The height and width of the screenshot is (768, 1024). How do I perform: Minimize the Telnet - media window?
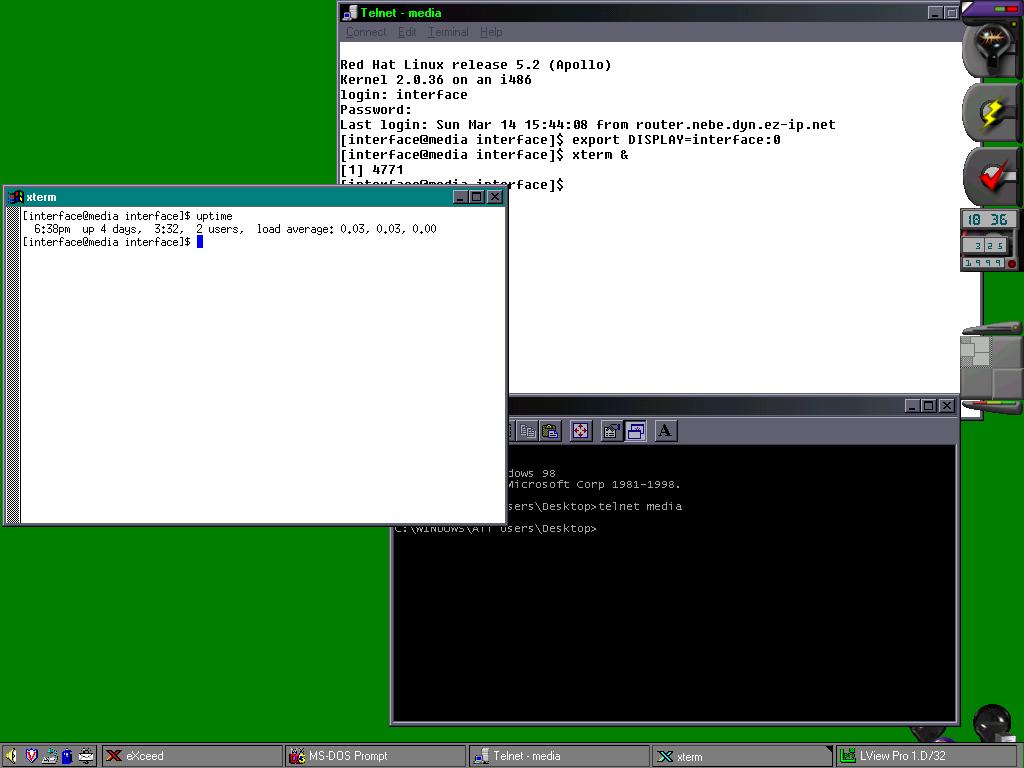pyautogui.click(x=935, y=12)
